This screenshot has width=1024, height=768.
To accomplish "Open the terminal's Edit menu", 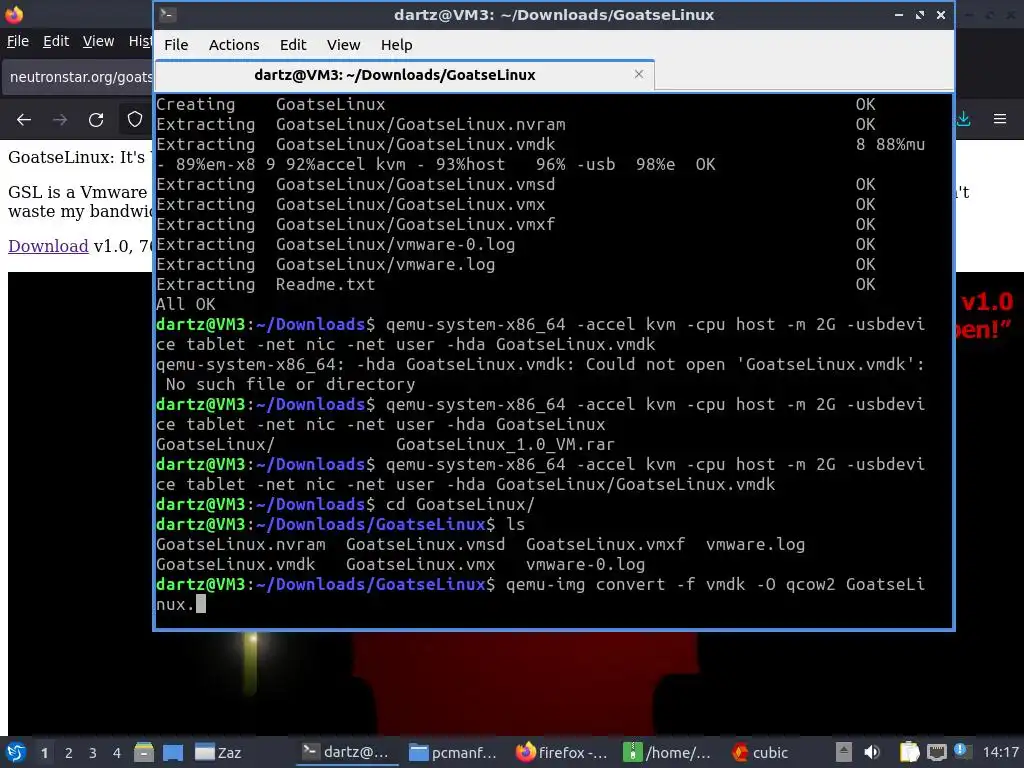I will coord(293,44).
